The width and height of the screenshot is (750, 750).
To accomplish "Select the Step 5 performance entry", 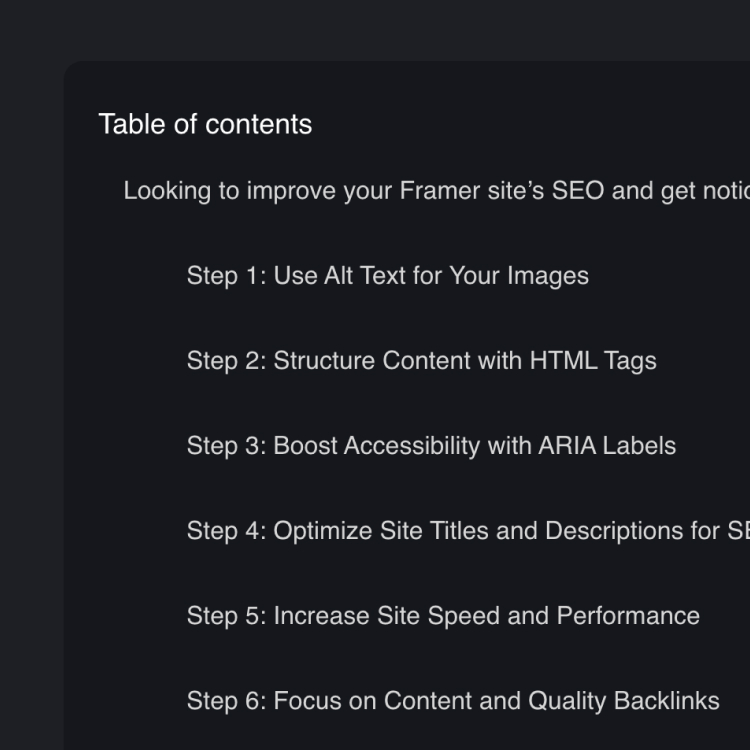I will pyautogui.click(x=443, y=615).
